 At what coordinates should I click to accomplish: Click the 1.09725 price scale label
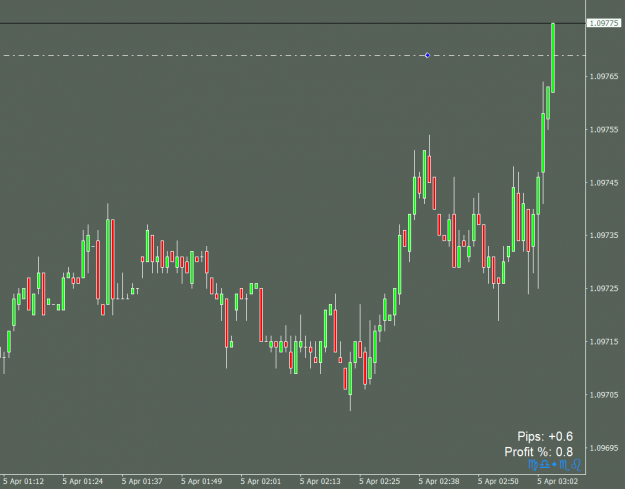pyautogui.click(x=604, y=288)
